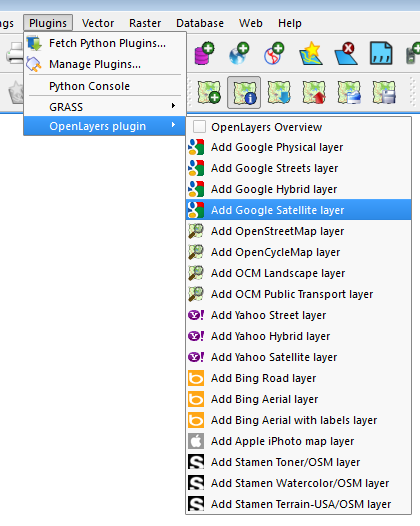Click the Remove Layer red X icon

[346, 53]
